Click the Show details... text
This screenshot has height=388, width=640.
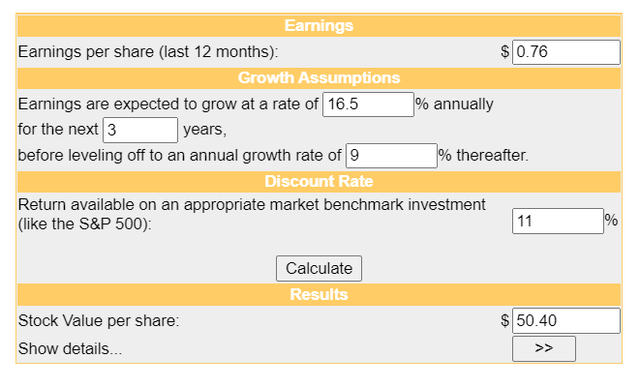[x=70, y=349]
